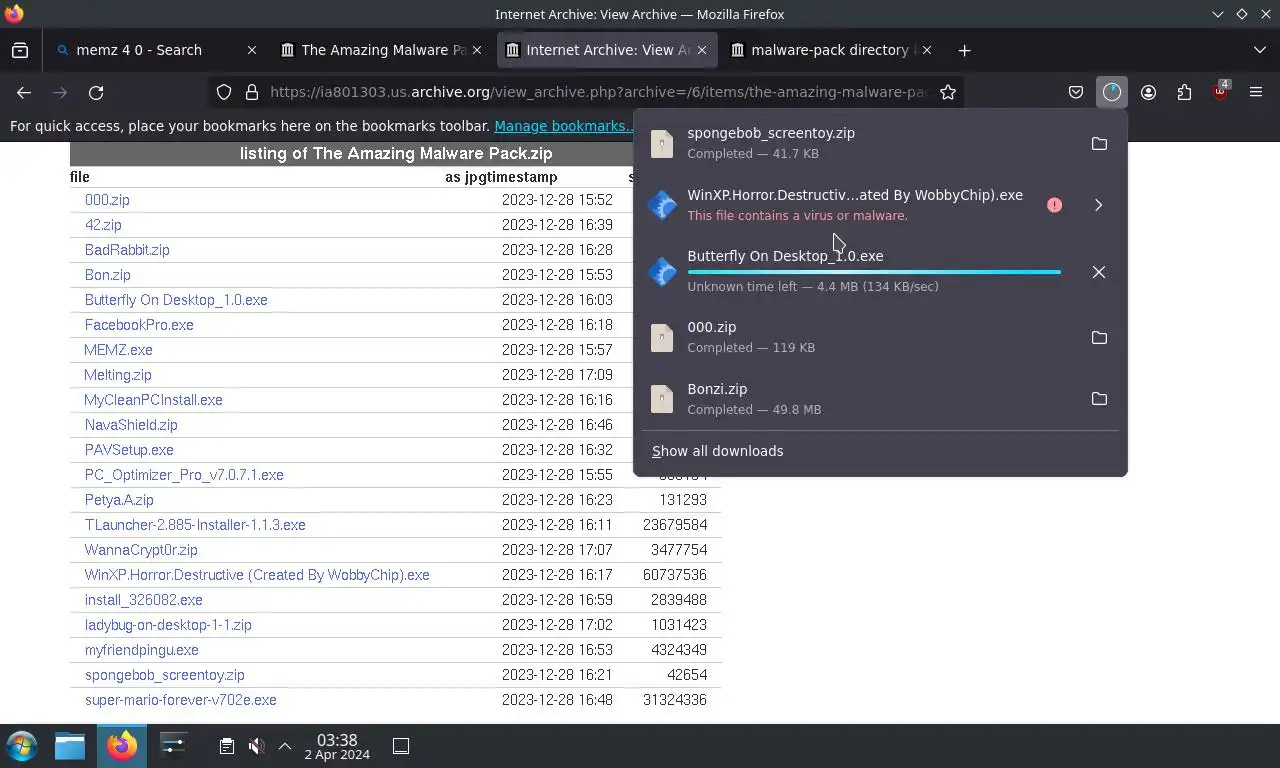Open spongebob_screentoy.zip listing link

click(x=165, y=675)
